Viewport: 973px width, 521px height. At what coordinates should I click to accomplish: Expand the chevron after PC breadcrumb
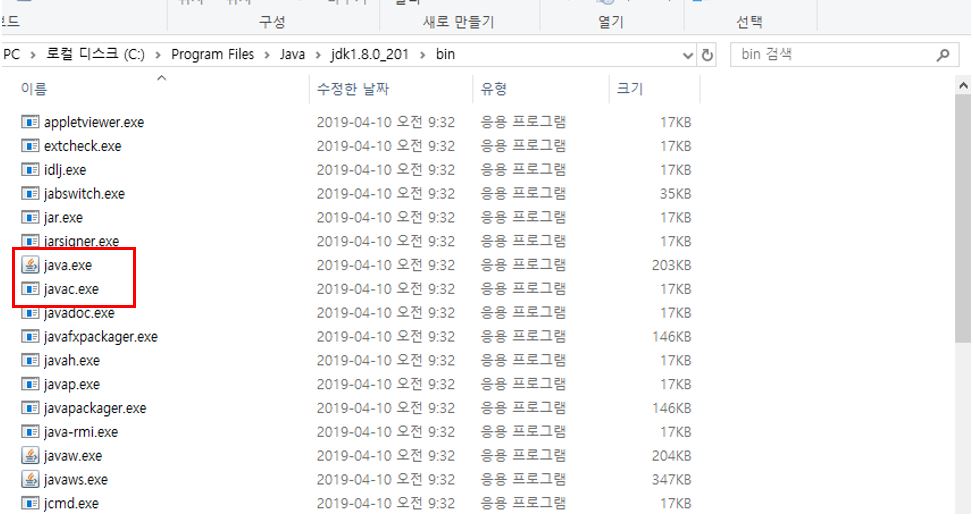coord(33,55)
